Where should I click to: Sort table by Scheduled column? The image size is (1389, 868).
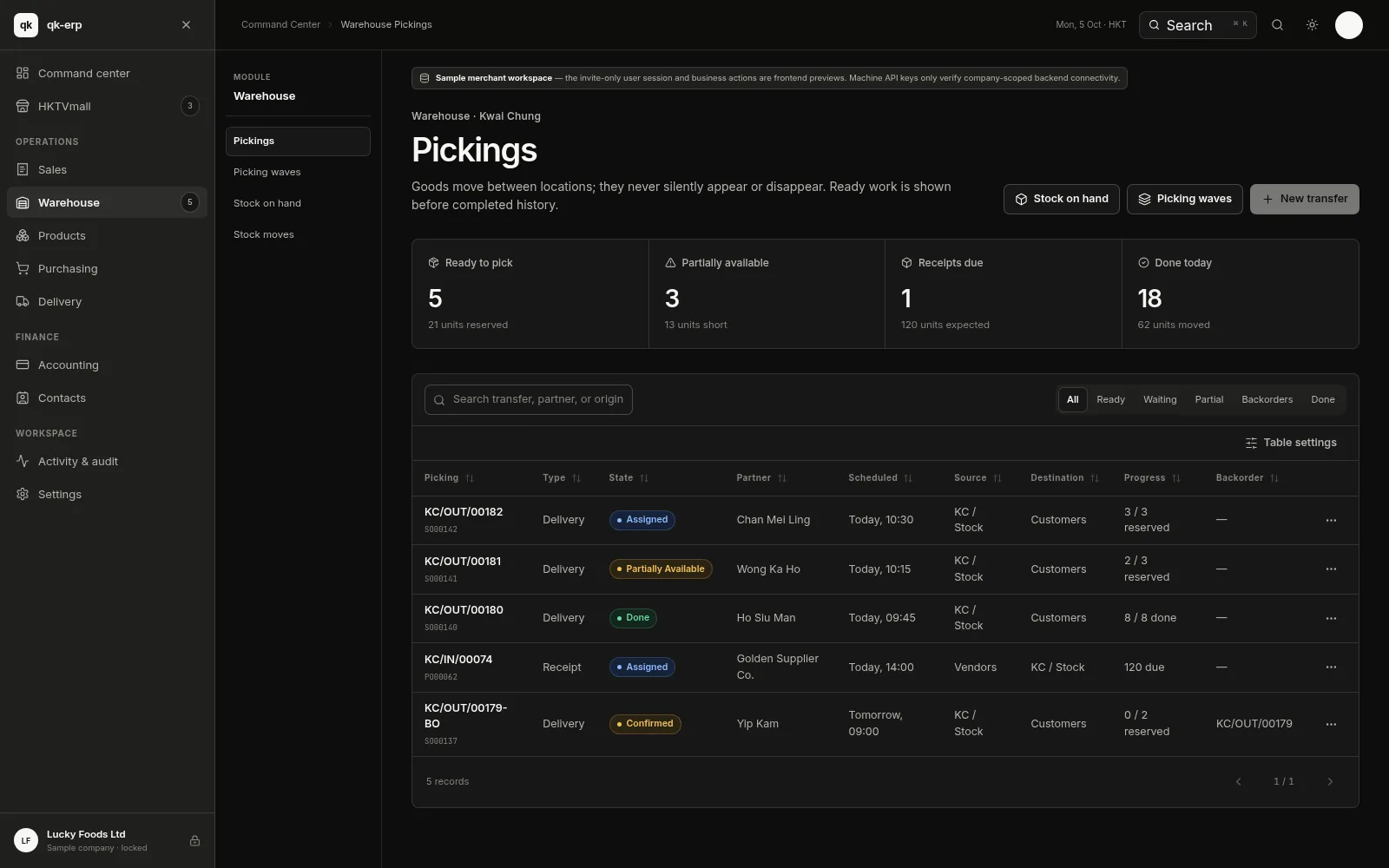click(x=880, y=478)
